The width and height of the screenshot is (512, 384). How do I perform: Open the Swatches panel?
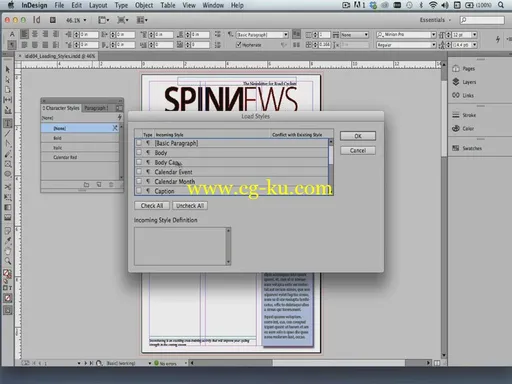pos(467,148)
